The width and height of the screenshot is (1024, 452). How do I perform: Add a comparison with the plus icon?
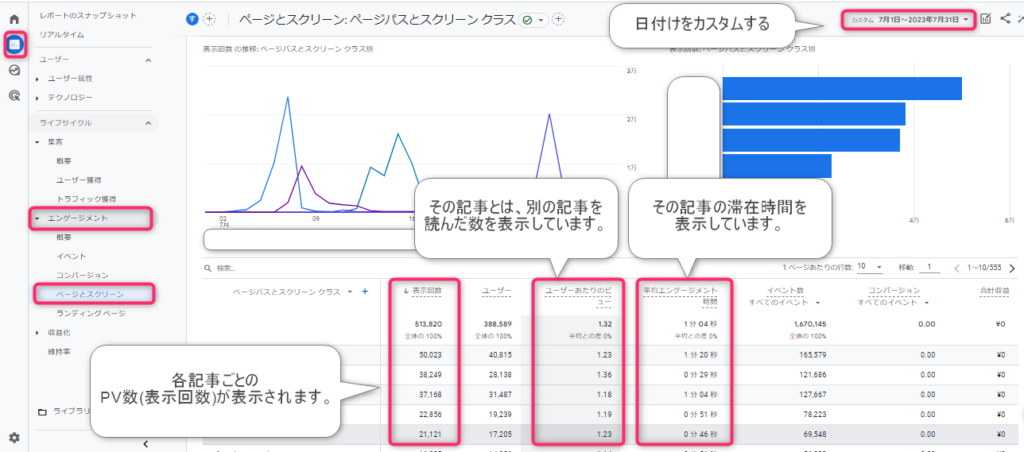[x=210, y=19]
